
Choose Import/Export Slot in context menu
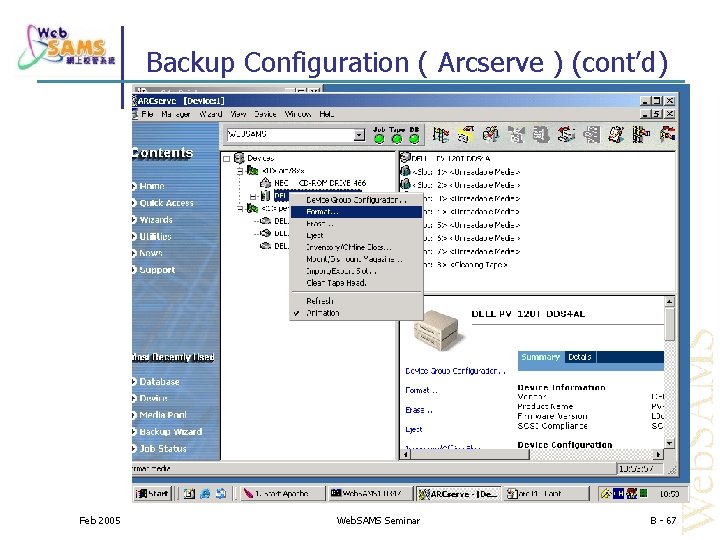[356, 271]
